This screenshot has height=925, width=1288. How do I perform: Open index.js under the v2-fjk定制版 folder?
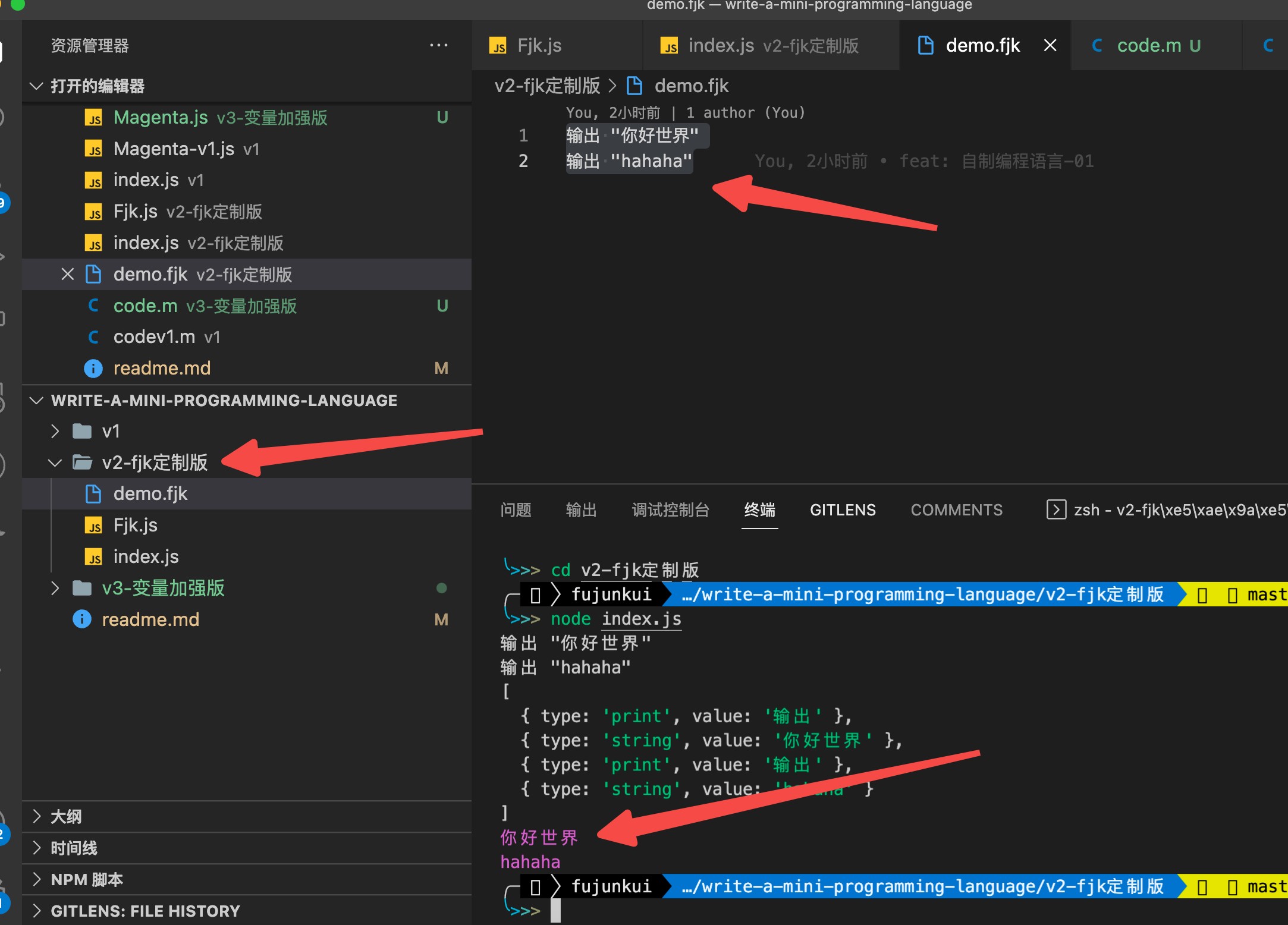coord(146,556)
